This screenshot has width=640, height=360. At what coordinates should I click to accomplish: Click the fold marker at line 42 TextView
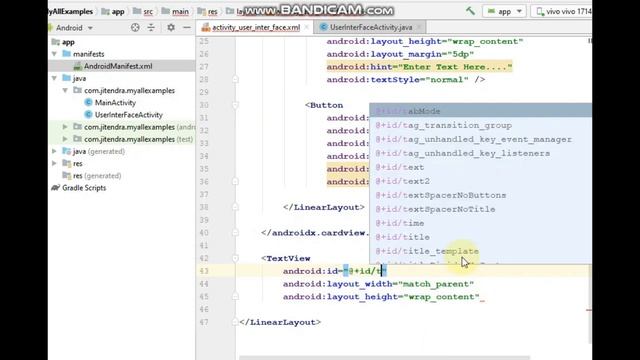pyautogui.click(x=235, y=258)
